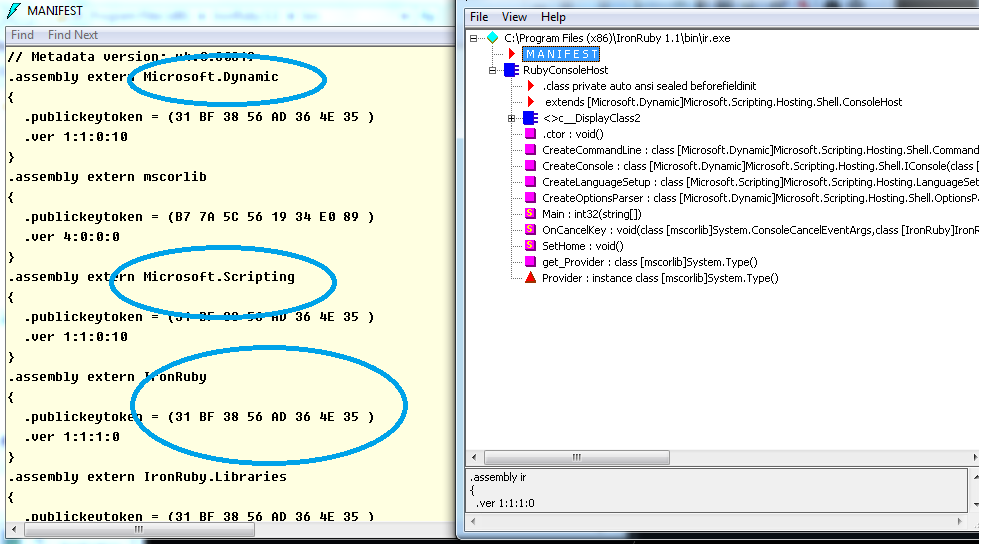This screenshot has width=983, height=545.
Task: Expand the <>c__DisplayClass2 node
Action: [512, 118]
